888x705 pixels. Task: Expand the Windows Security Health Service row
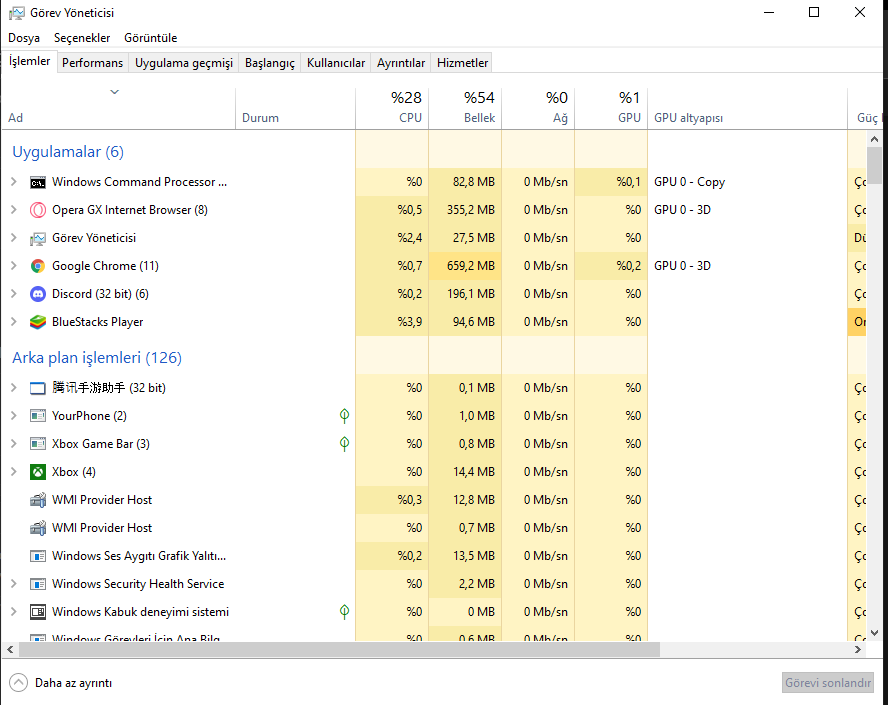coord(14,583)
